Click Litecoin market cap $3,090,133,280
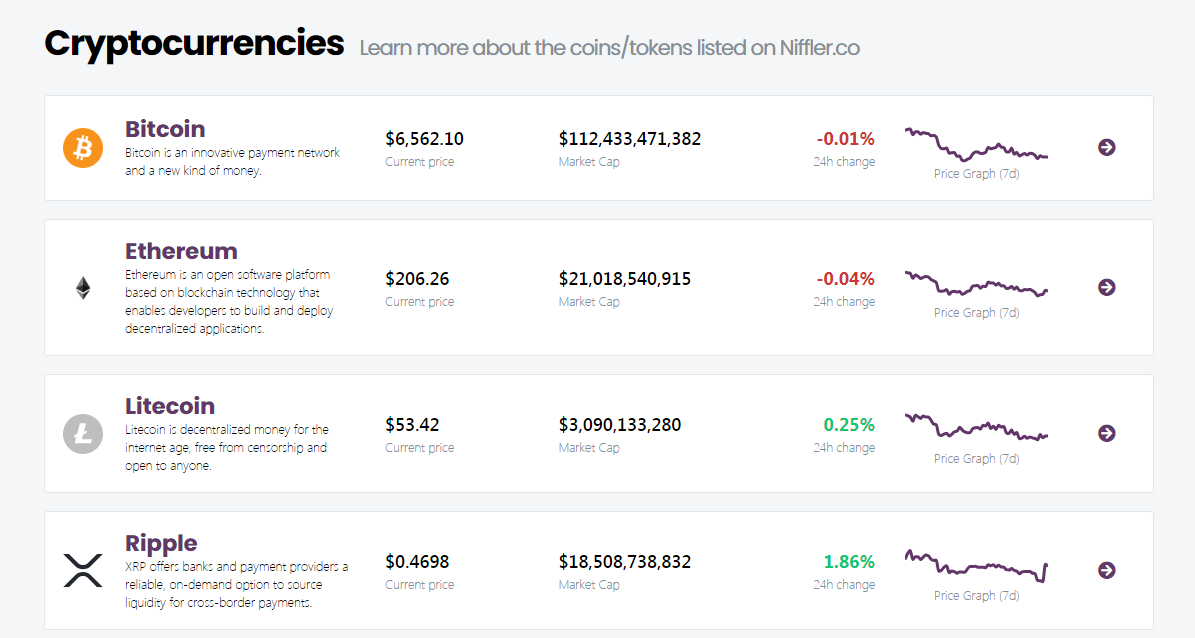 620,425
